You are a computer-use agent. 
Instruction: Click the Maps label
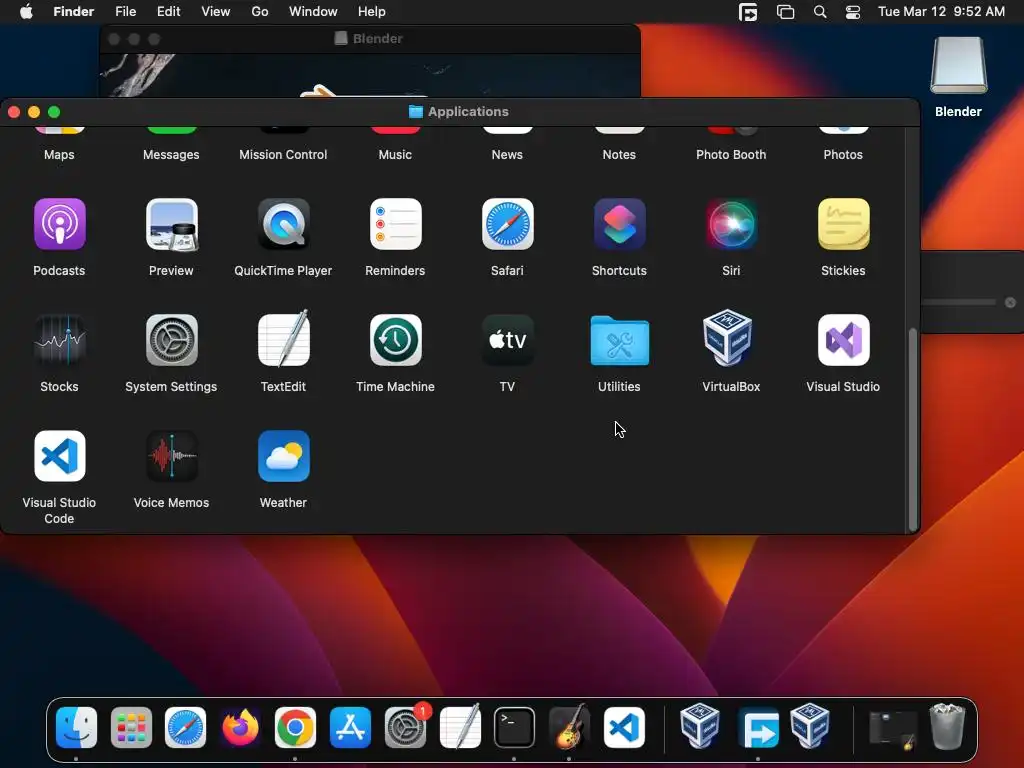[x=59, y=155]
